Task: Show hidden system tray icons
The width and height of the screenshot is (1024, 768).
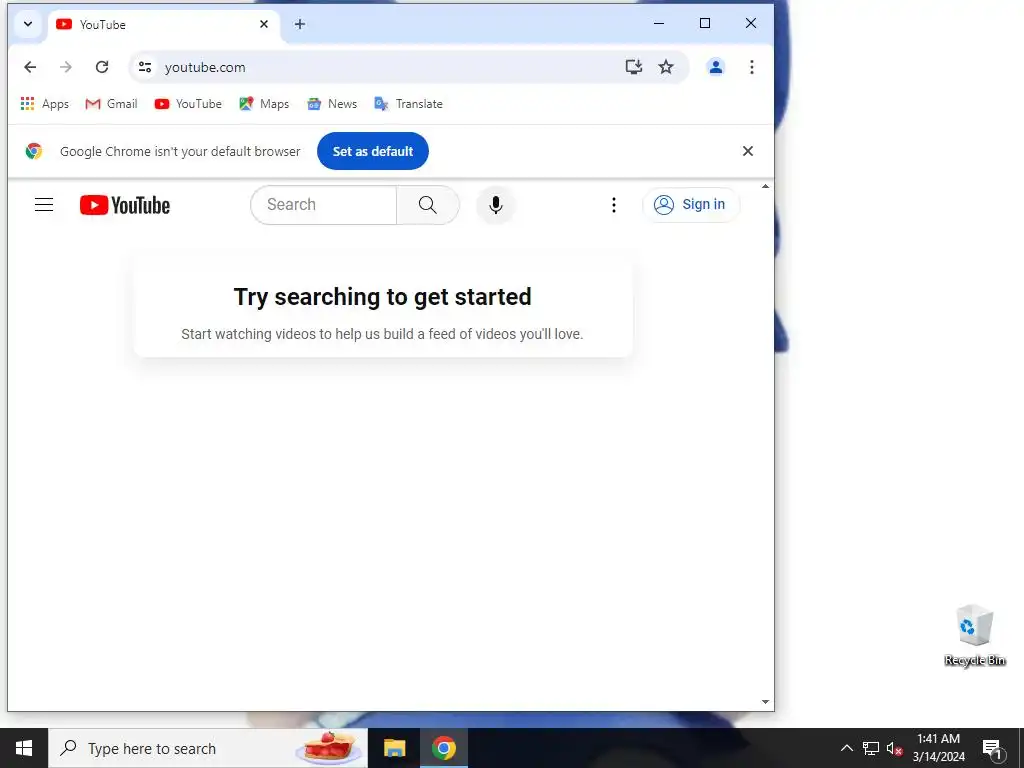Action: pos(846,748)
